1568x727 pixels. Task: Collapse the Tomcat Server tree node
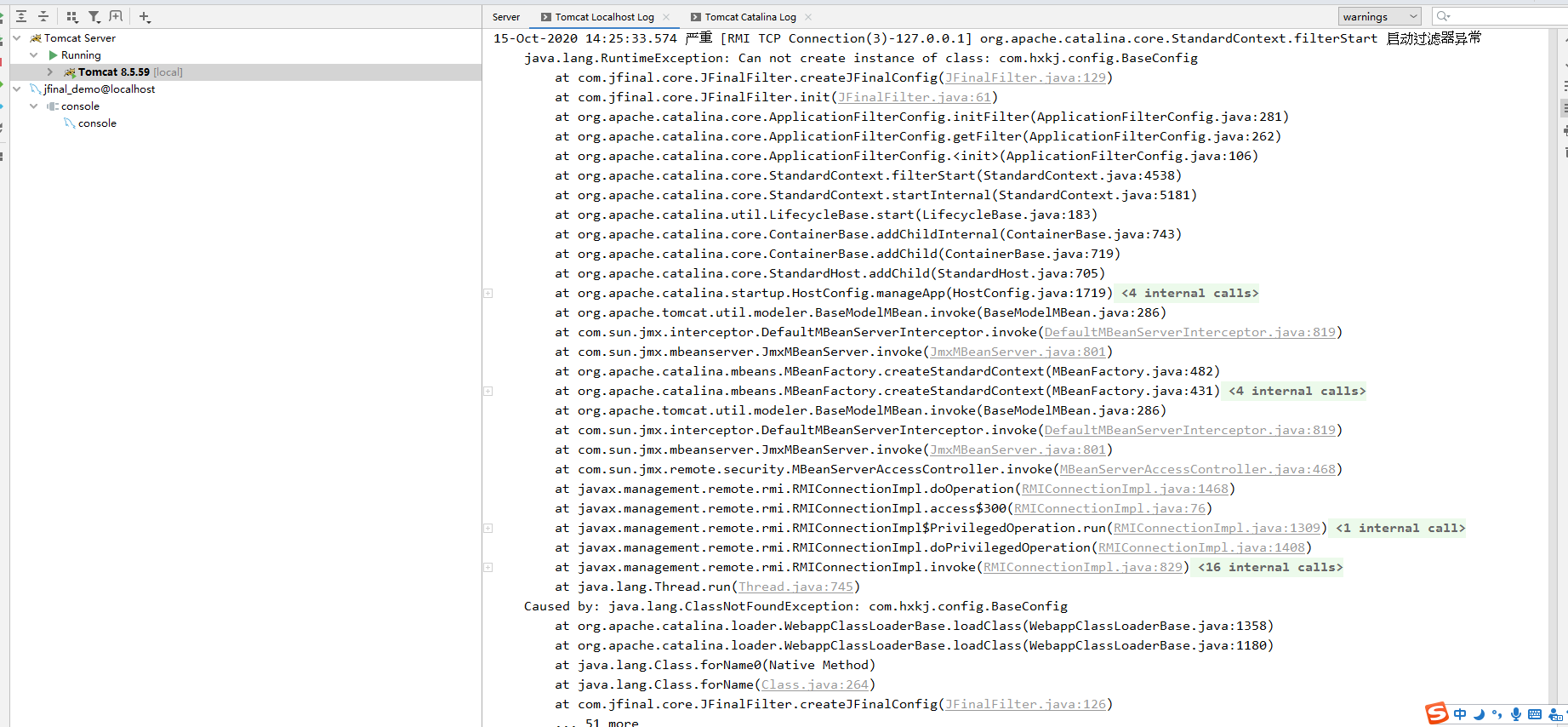17,38
